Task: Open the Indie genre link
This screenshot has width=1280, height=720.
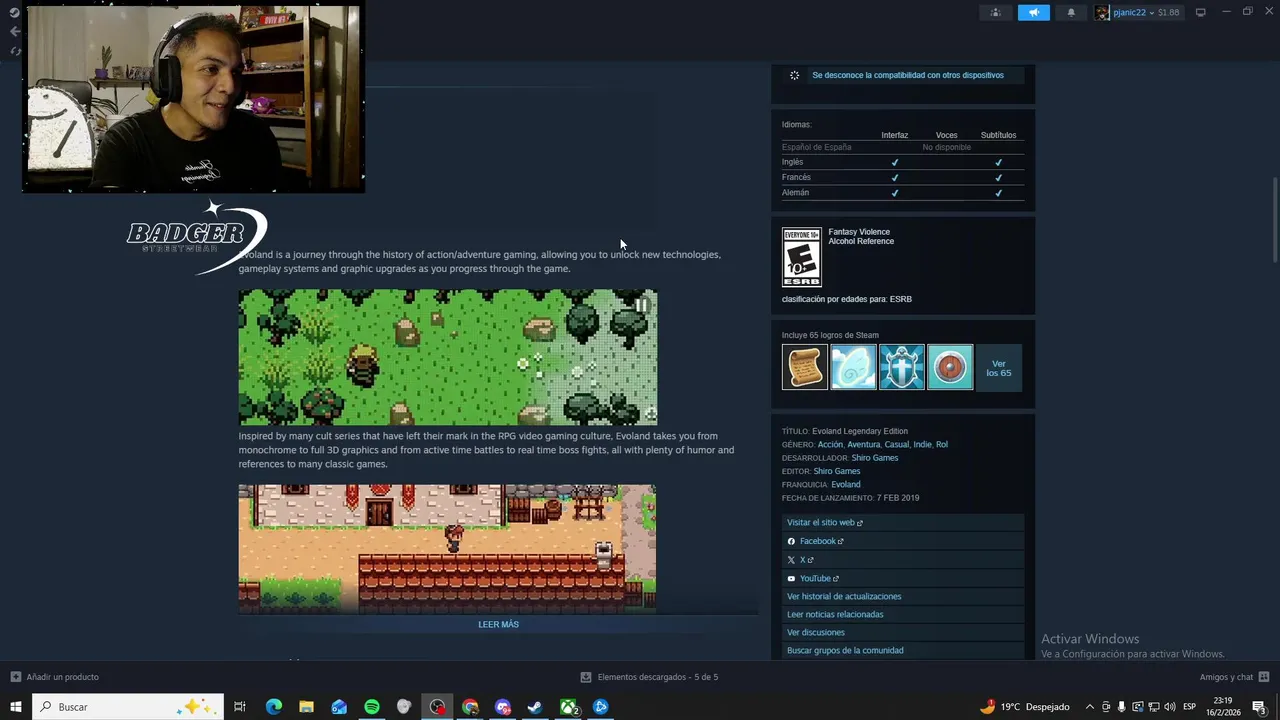Action: pyautogui.click(x=922, y=444)
